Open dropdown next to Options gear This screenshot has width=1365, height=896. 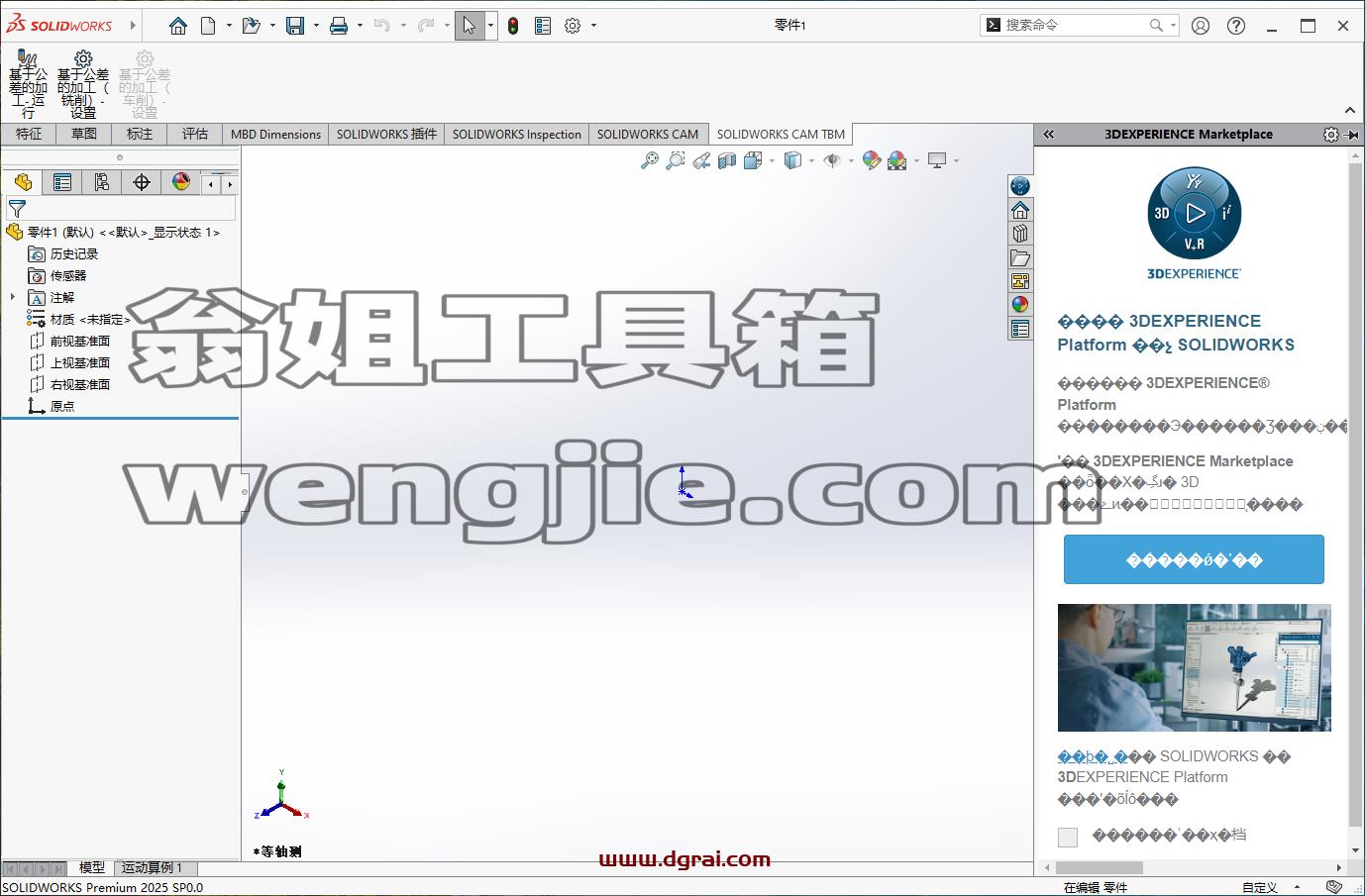tap(593, 26)
